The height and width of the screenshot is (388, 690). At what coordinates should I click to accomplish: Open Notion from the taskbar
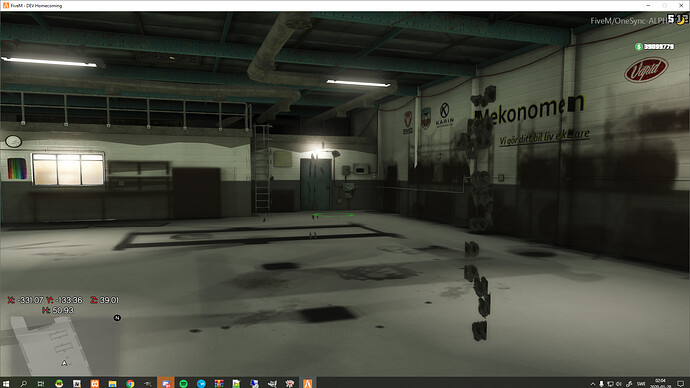(x=77, y=384)
